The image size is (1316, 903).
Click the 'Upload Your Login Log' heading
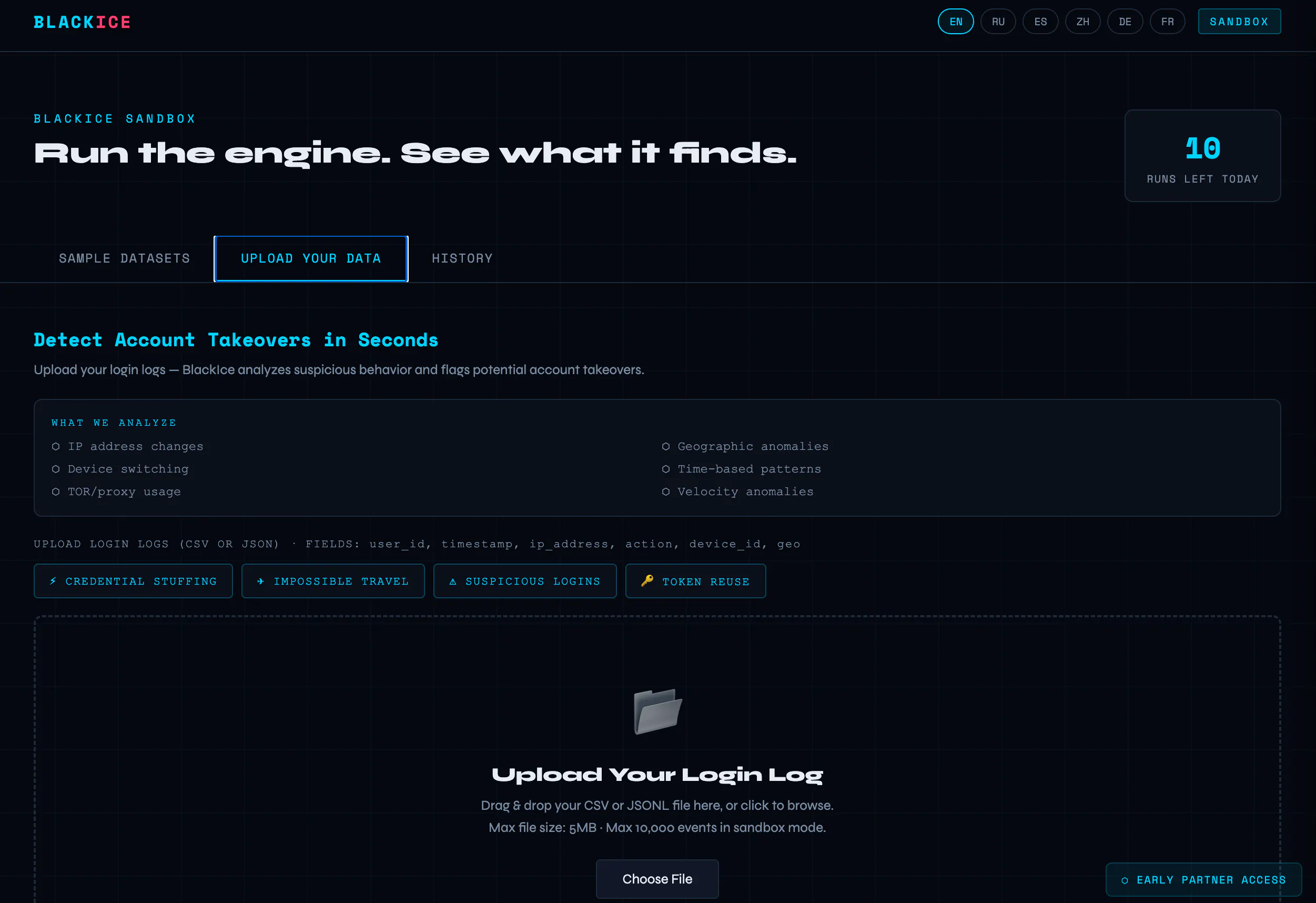657,775
